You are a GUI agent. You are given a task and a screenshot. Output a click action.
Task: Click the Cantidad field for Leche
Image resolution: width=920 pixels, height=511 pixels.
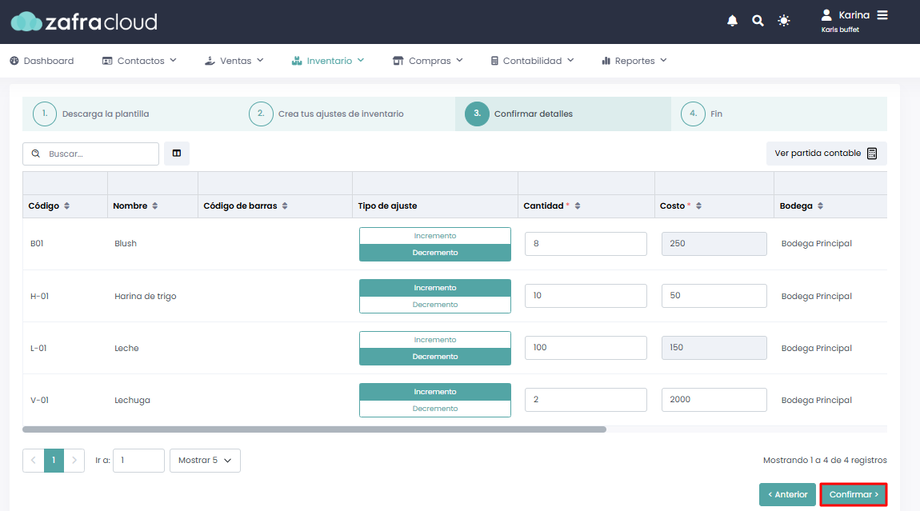(585, 348)
